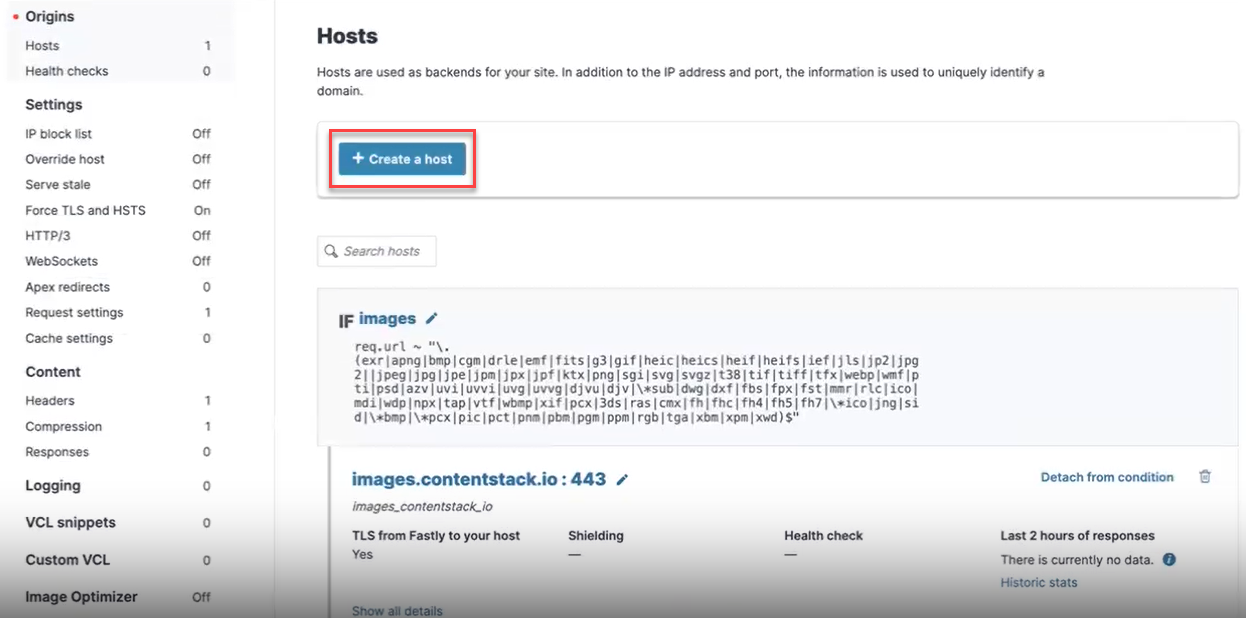Open Health checks in sidebar

click(67, 71)
